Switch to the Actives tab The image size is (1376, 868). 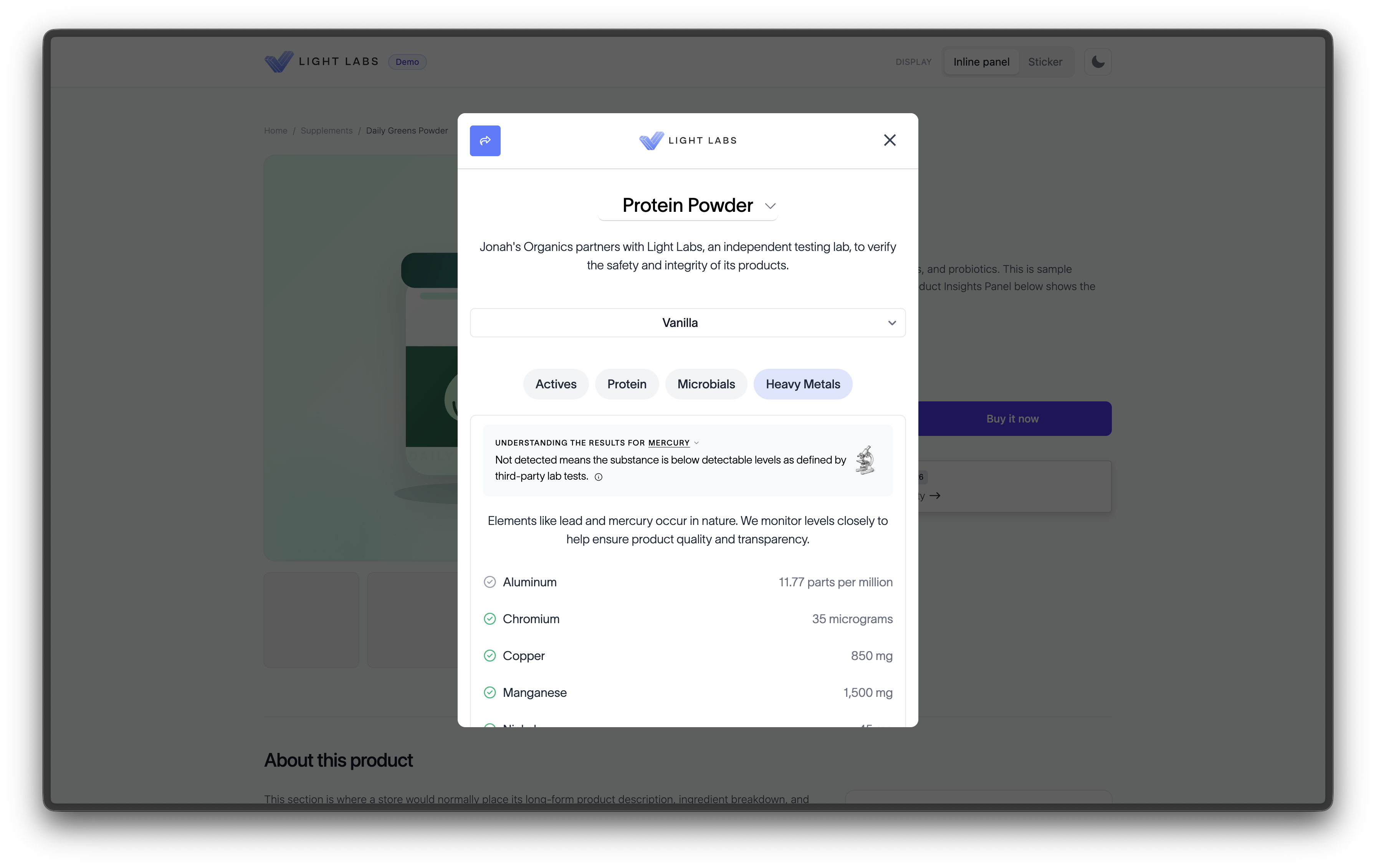(x=556, y=384)
